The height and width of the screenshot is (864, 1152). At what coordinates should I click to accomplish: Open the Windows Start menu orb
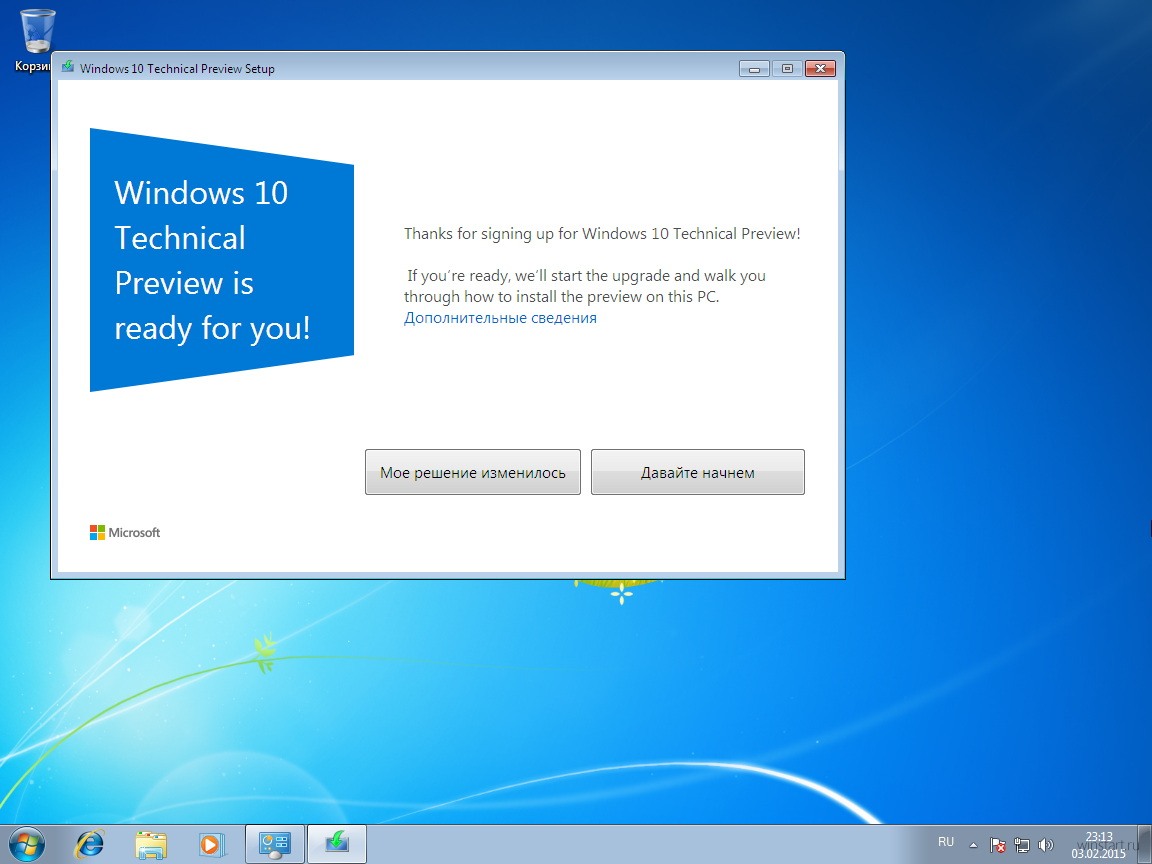(26, 844)
